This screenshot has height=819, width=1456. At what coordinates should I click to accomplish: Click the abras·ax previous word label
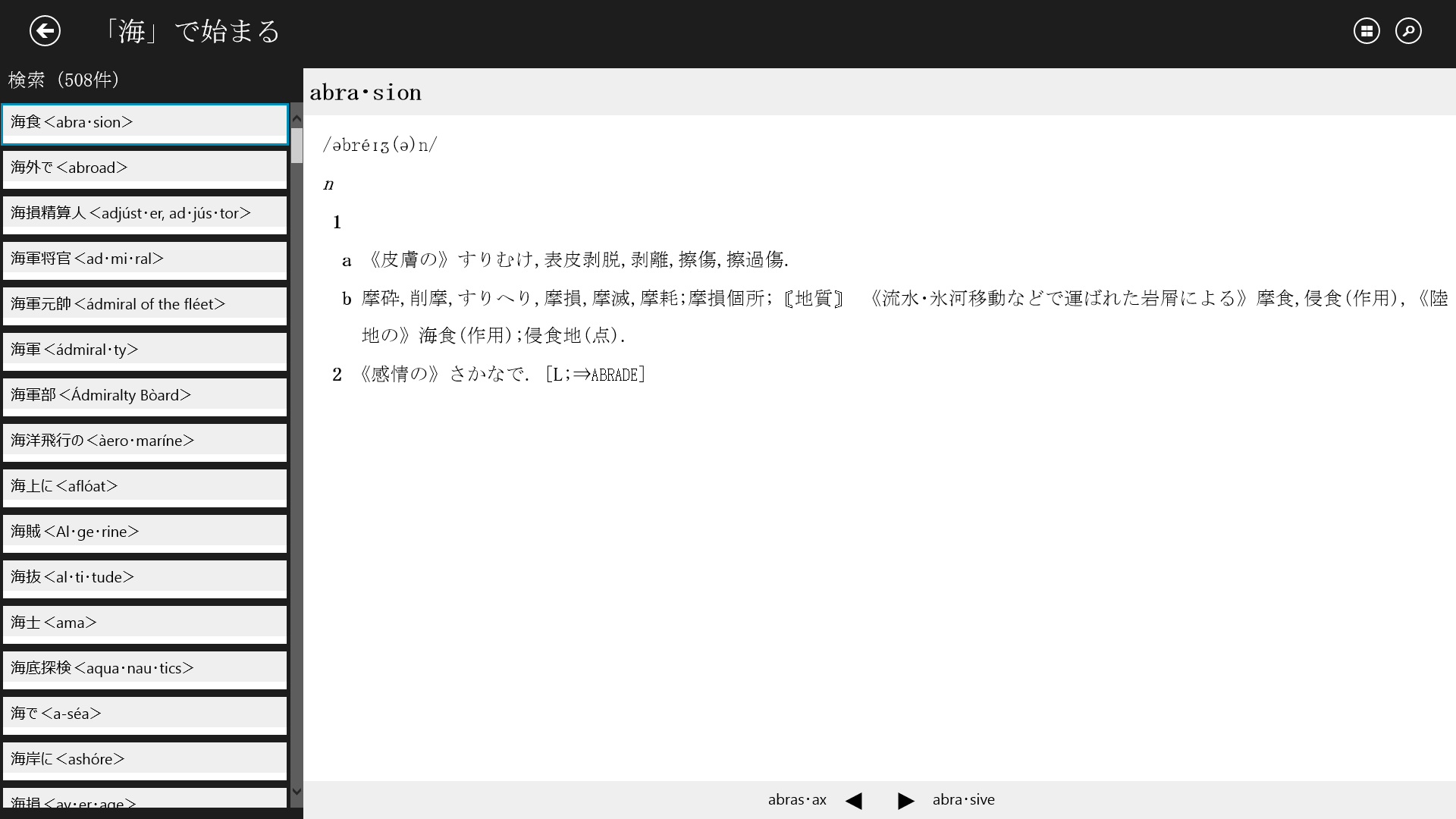point(797,800)
